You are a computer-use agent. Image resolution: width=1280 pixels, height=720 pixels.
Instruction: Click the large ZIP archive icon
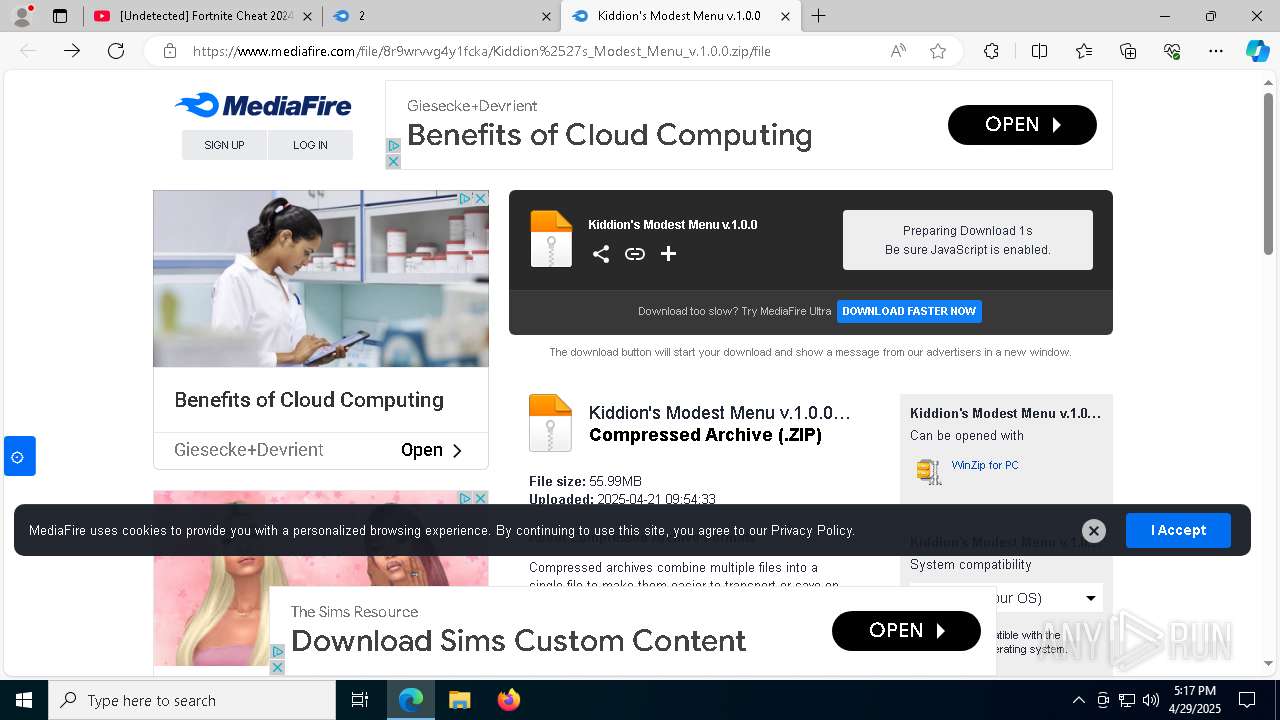[x=550, y=423]
